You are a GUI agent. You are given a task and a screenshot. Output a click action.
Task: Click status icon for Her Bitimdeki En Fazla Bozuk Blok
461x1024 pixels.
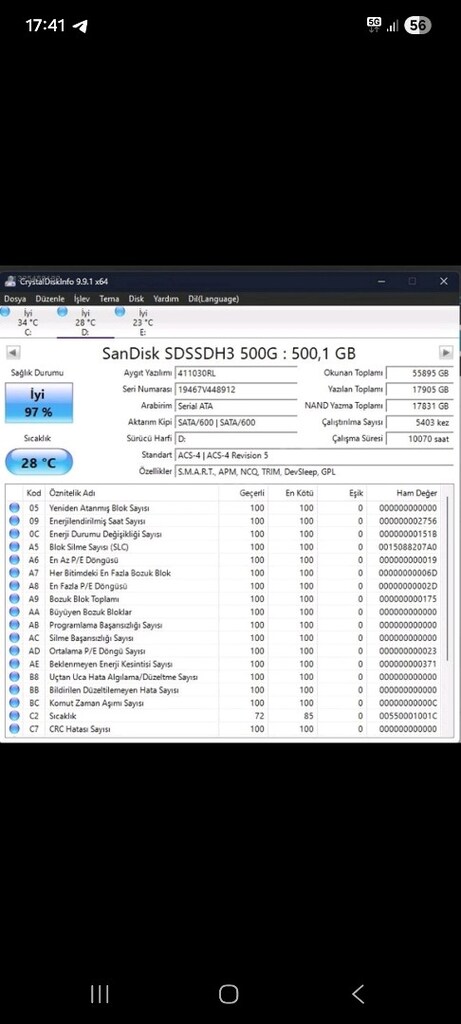pos(14,573)
